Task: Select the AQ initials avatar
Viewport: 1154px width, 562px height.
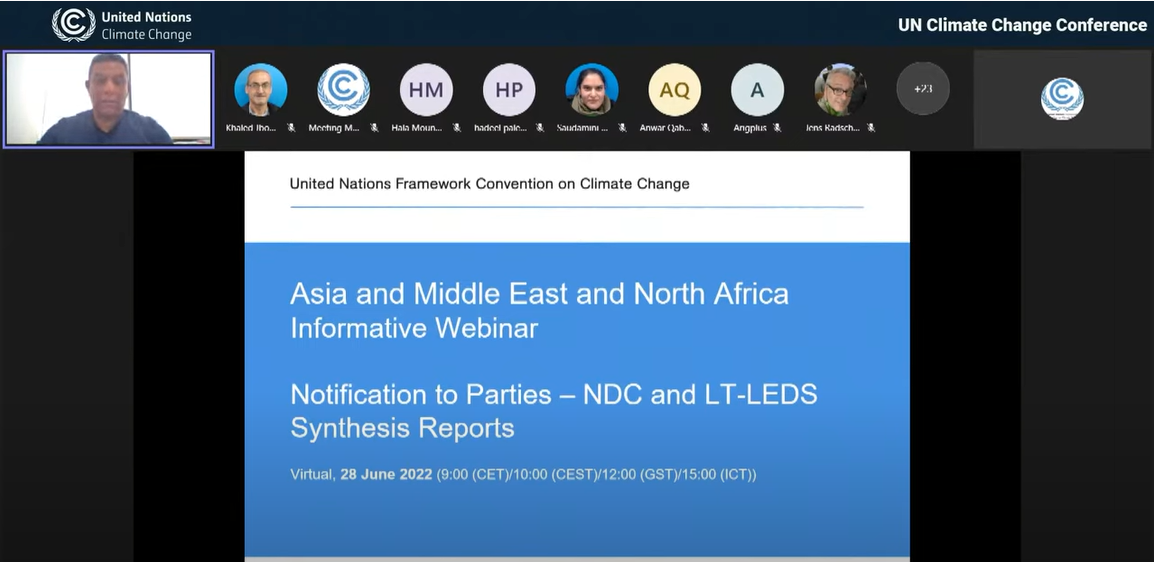Action: point(675,90)
